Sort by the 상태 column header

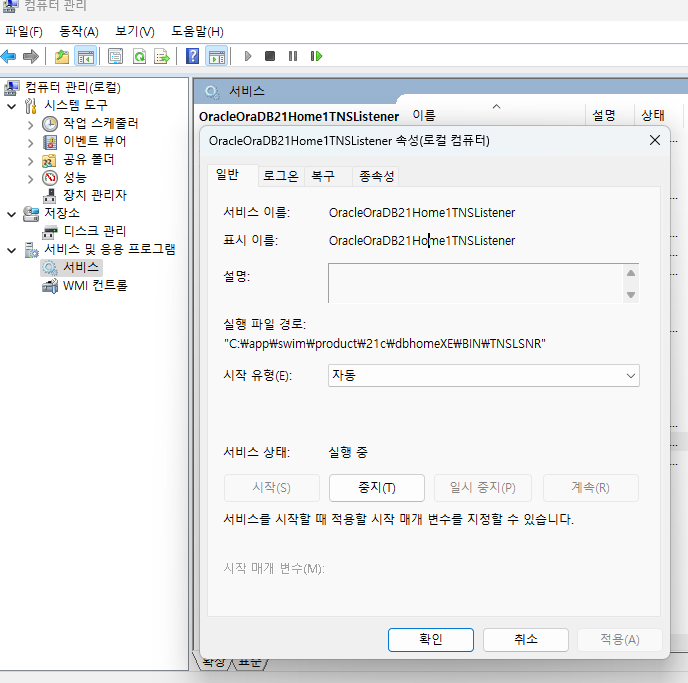point(658,115)
